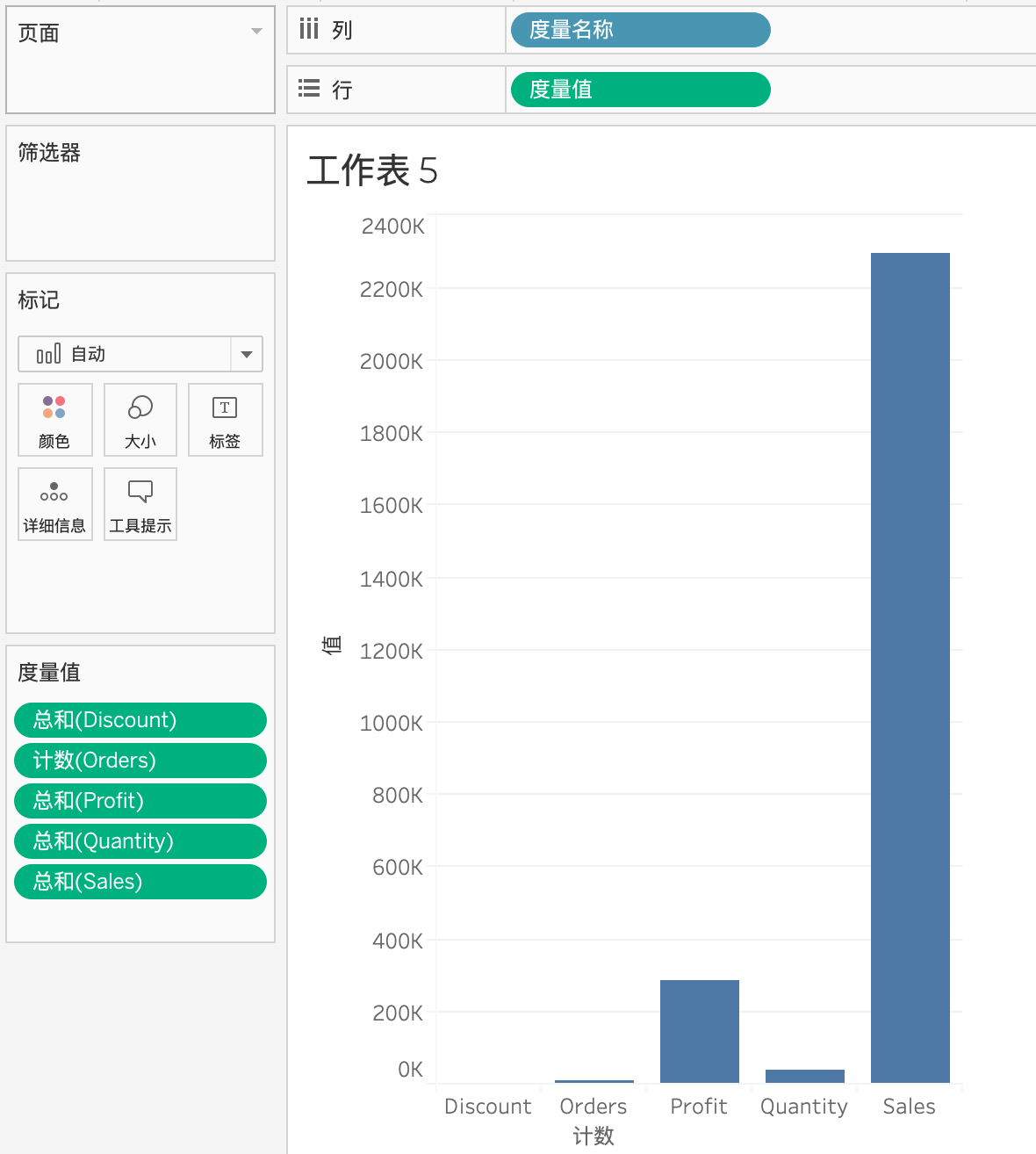Click the 工具提示 (Tooltip) mark icon

[140, 504]
